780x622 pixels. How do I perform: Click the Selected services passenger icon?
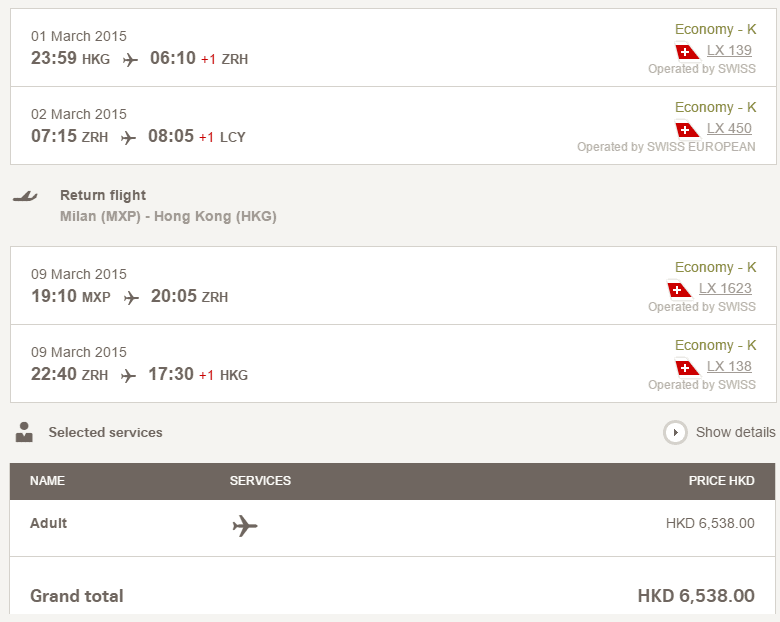(25, 432)
